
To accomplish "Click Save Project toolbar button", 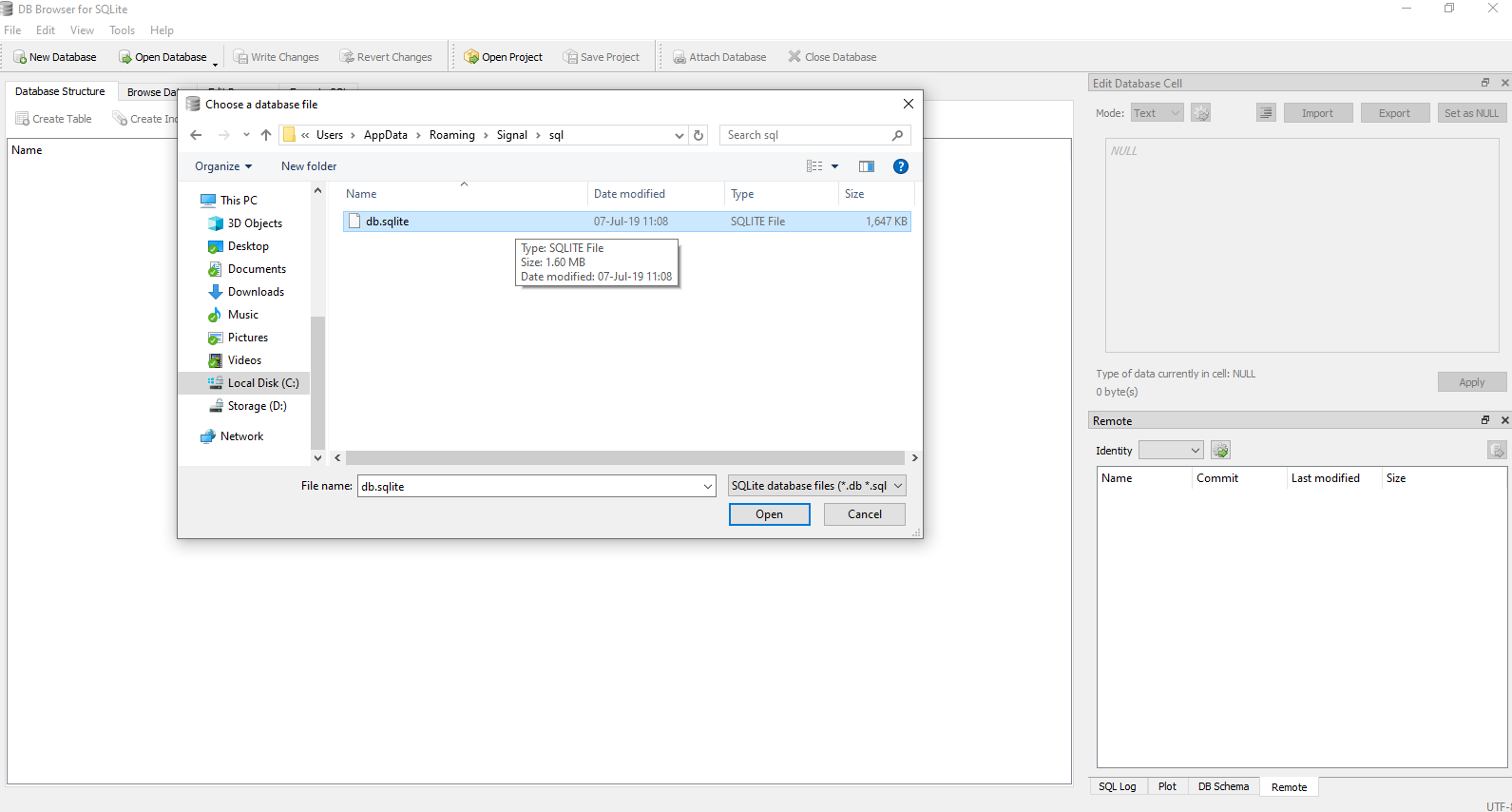I will pyautogui.click(x=602, y=57).
